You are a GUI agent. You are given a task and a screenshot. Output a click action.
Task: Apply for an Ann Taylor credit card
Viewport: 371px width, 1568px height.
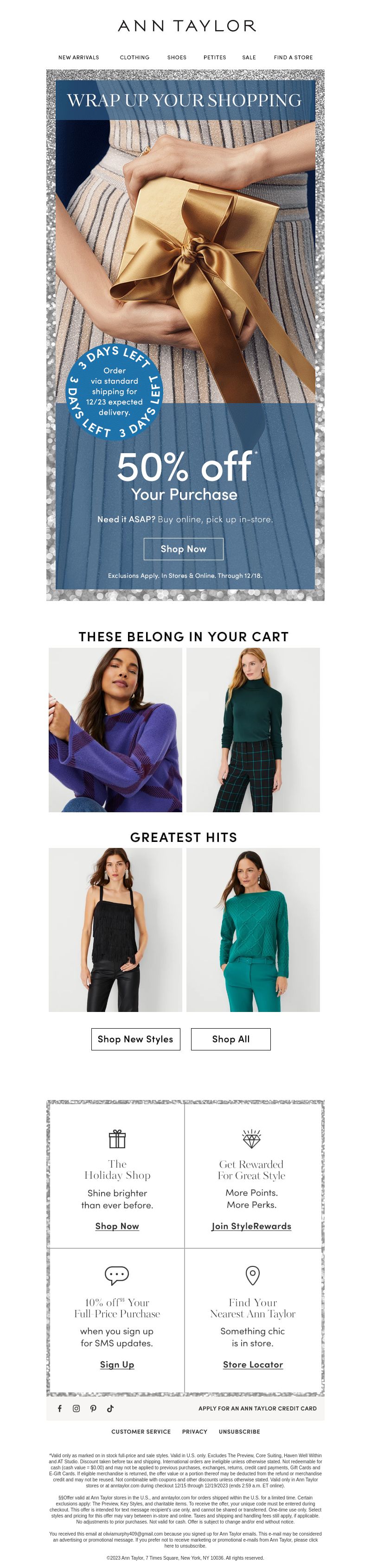point(257,1408)
